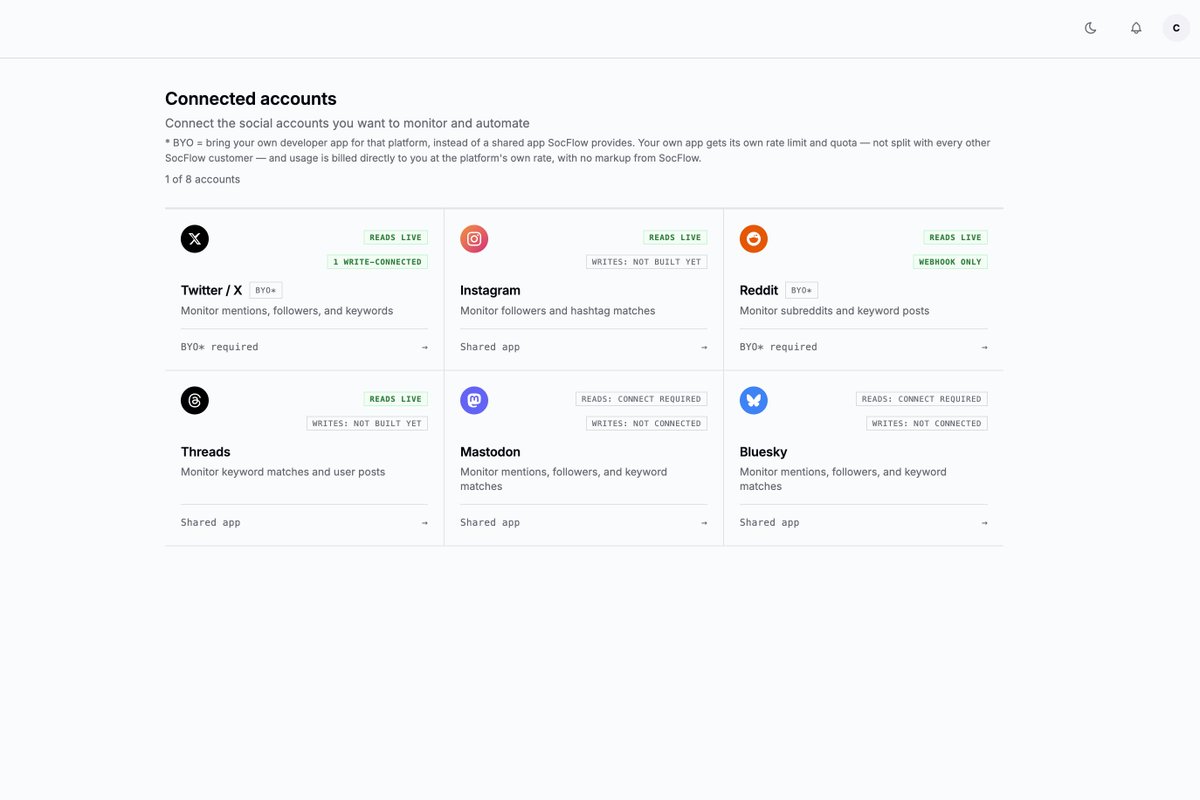Open the Threads card title
Viewport: 1200px width, 800px height.
click(206, 452)
